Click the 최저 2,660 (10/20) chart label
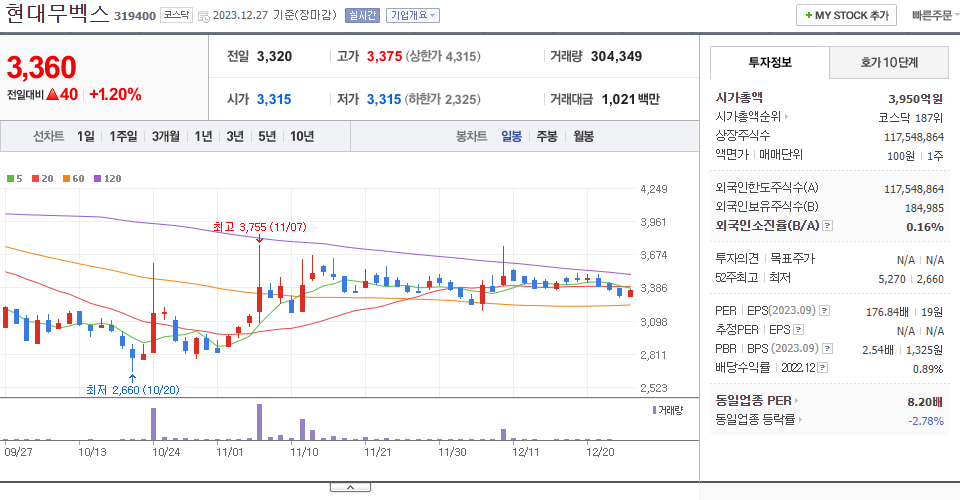960x500 pixels. click(133, 390)
